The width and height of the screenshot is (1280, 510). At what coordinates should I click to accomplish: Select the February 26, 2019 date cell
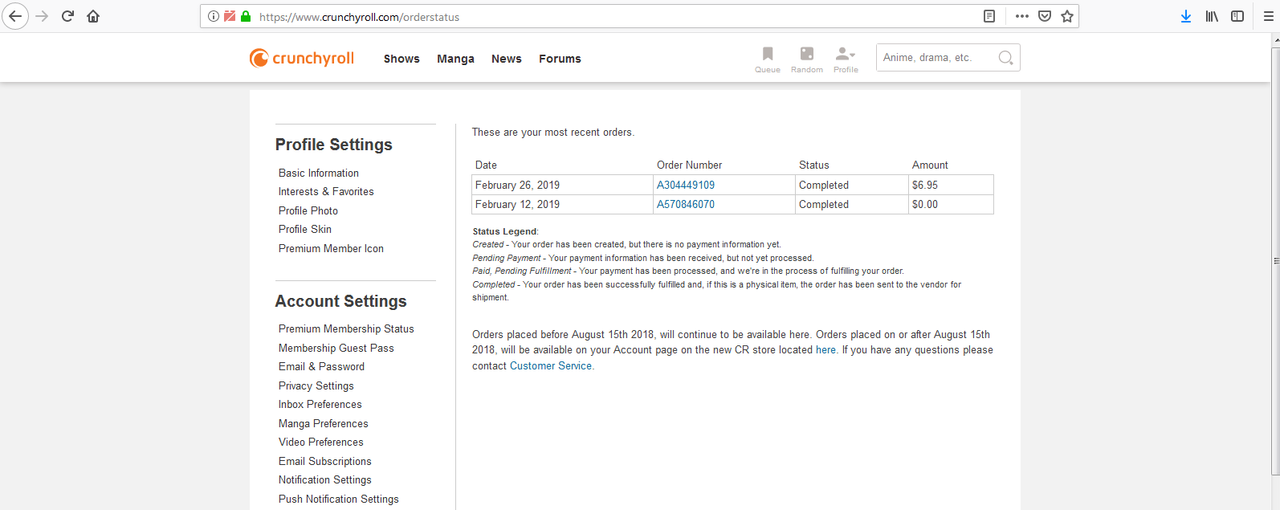coord(562,185)
